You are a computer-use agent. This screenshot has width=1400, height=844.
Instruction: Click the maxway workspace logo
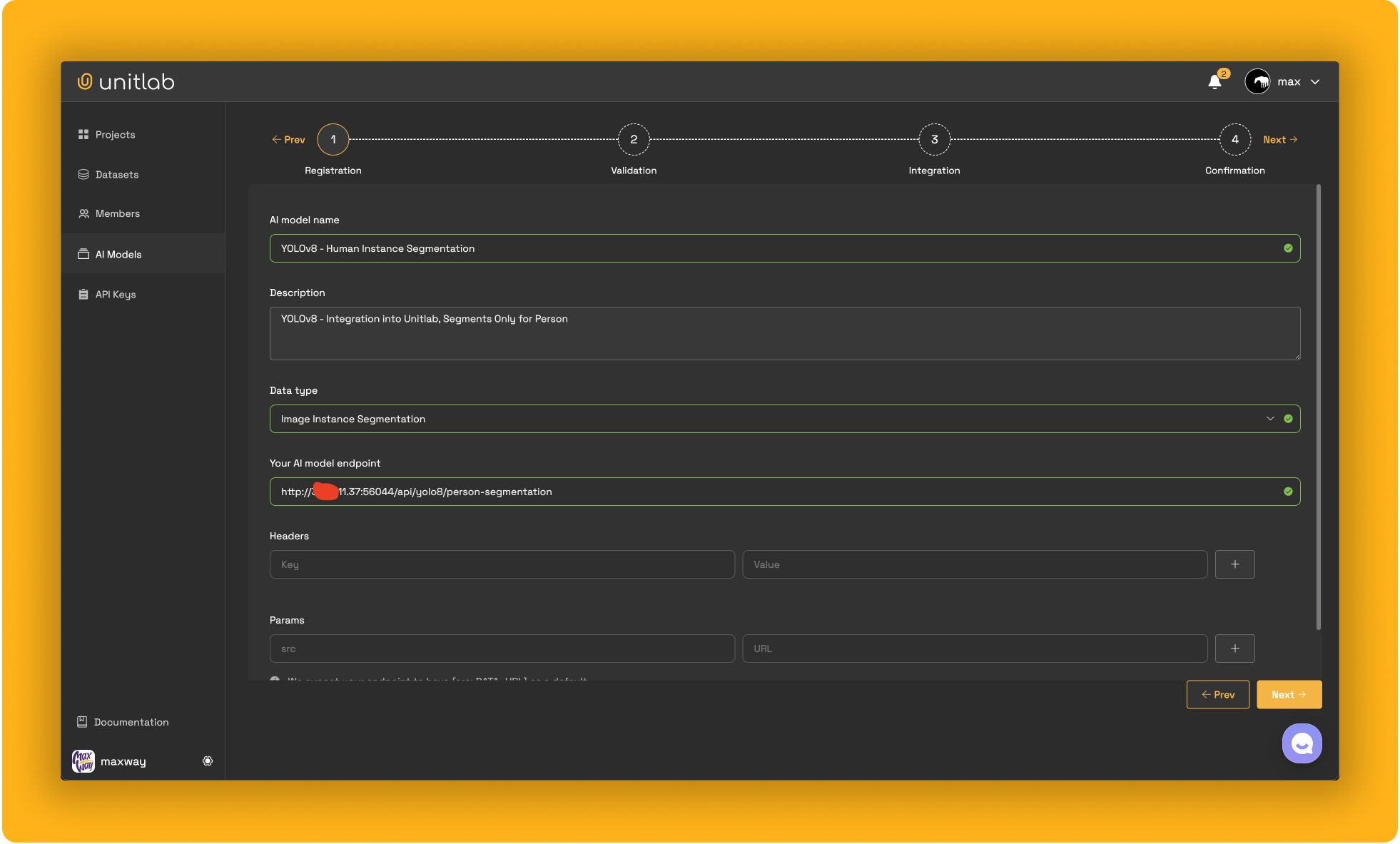[83, 761]
